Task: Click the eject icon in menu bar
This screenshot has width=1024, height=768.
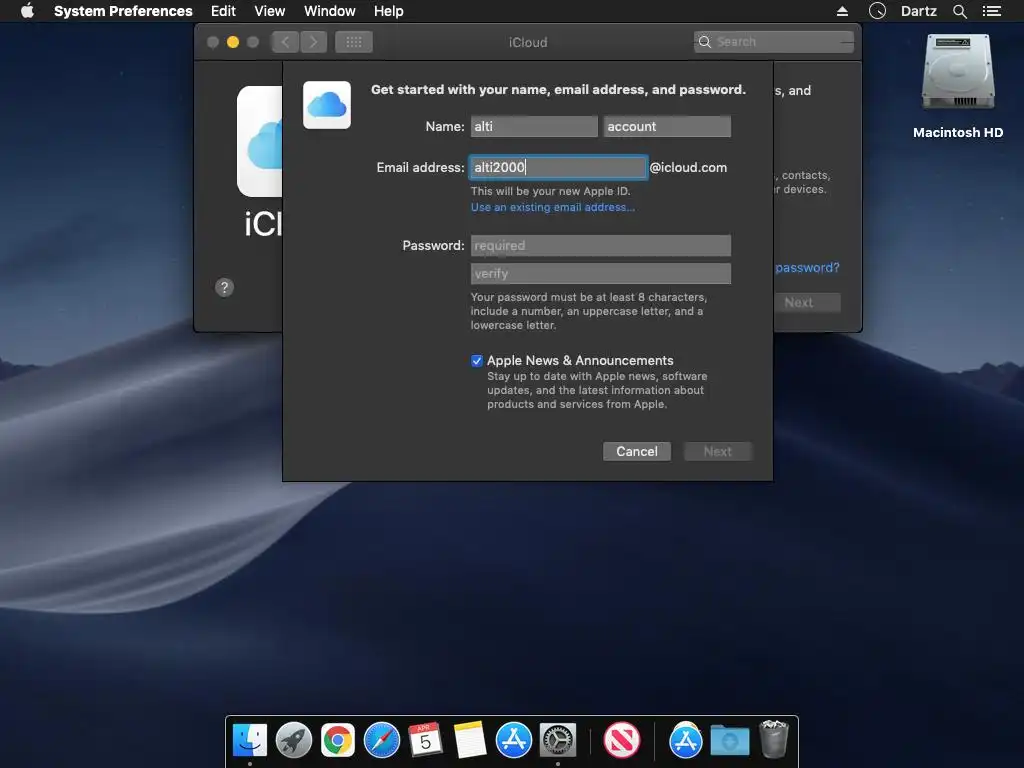Action: pos(842,11)
